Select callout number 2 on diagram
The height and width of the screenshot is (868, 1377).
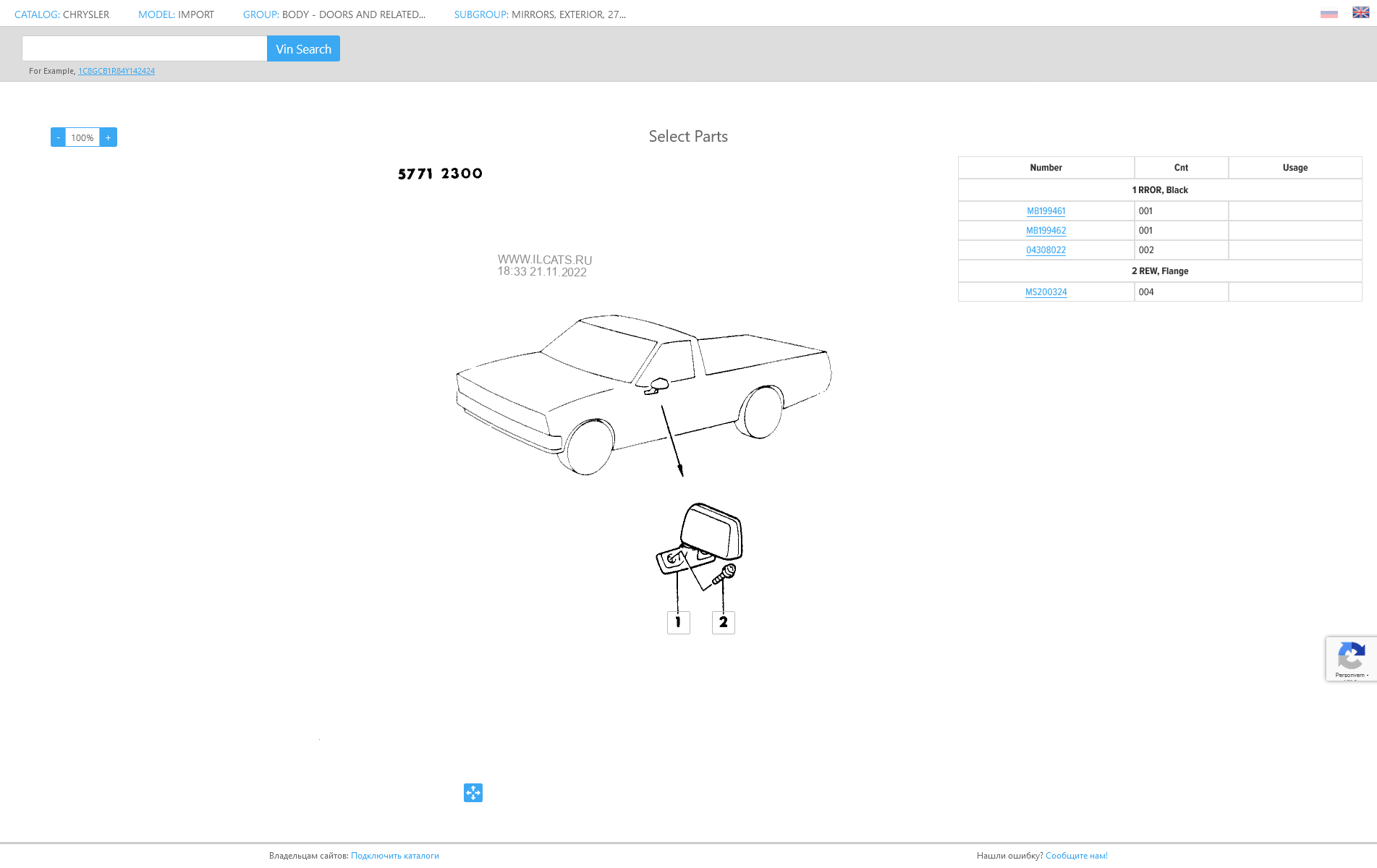[724, 622]
